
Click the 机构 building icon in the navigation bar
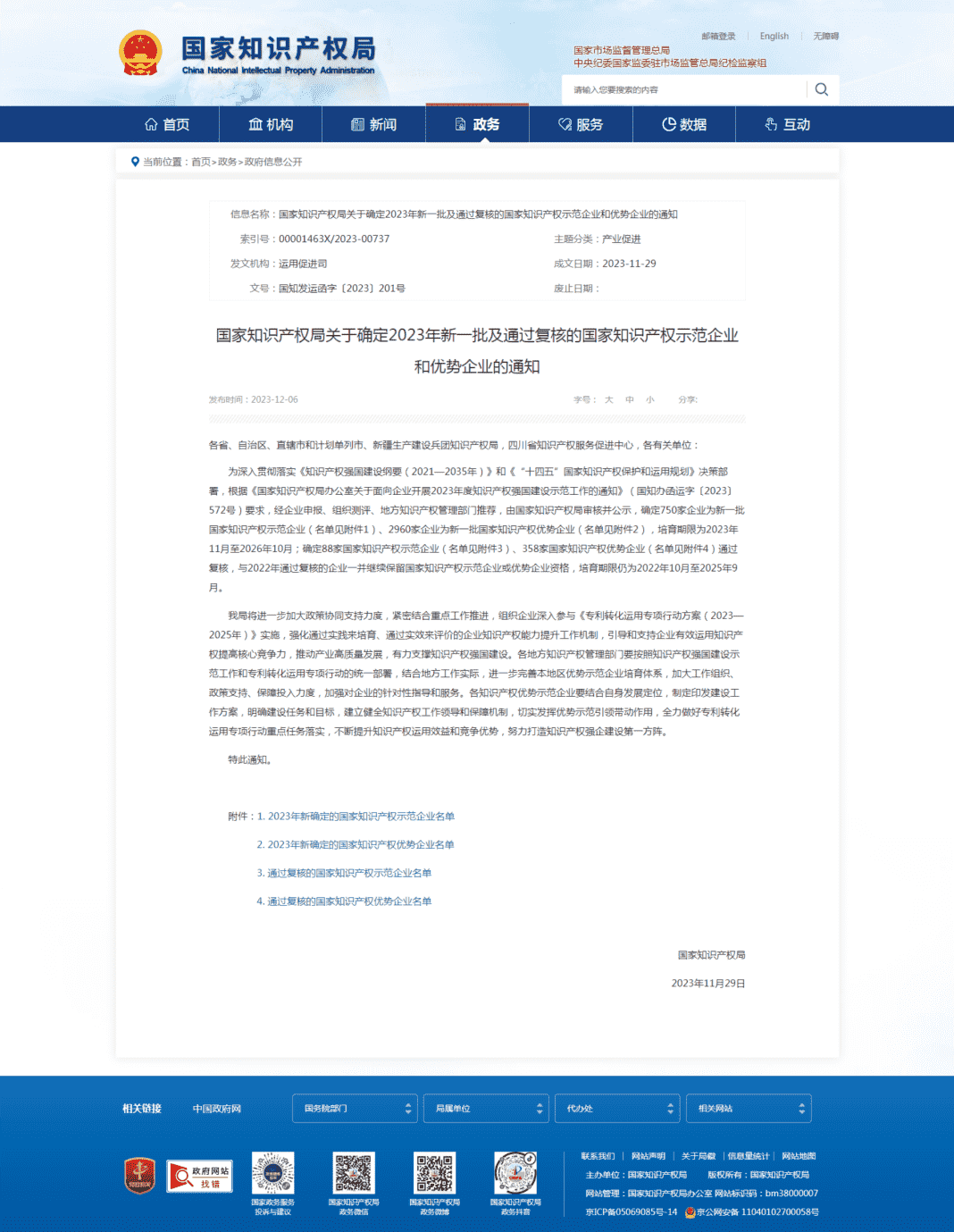pos(255,124)
